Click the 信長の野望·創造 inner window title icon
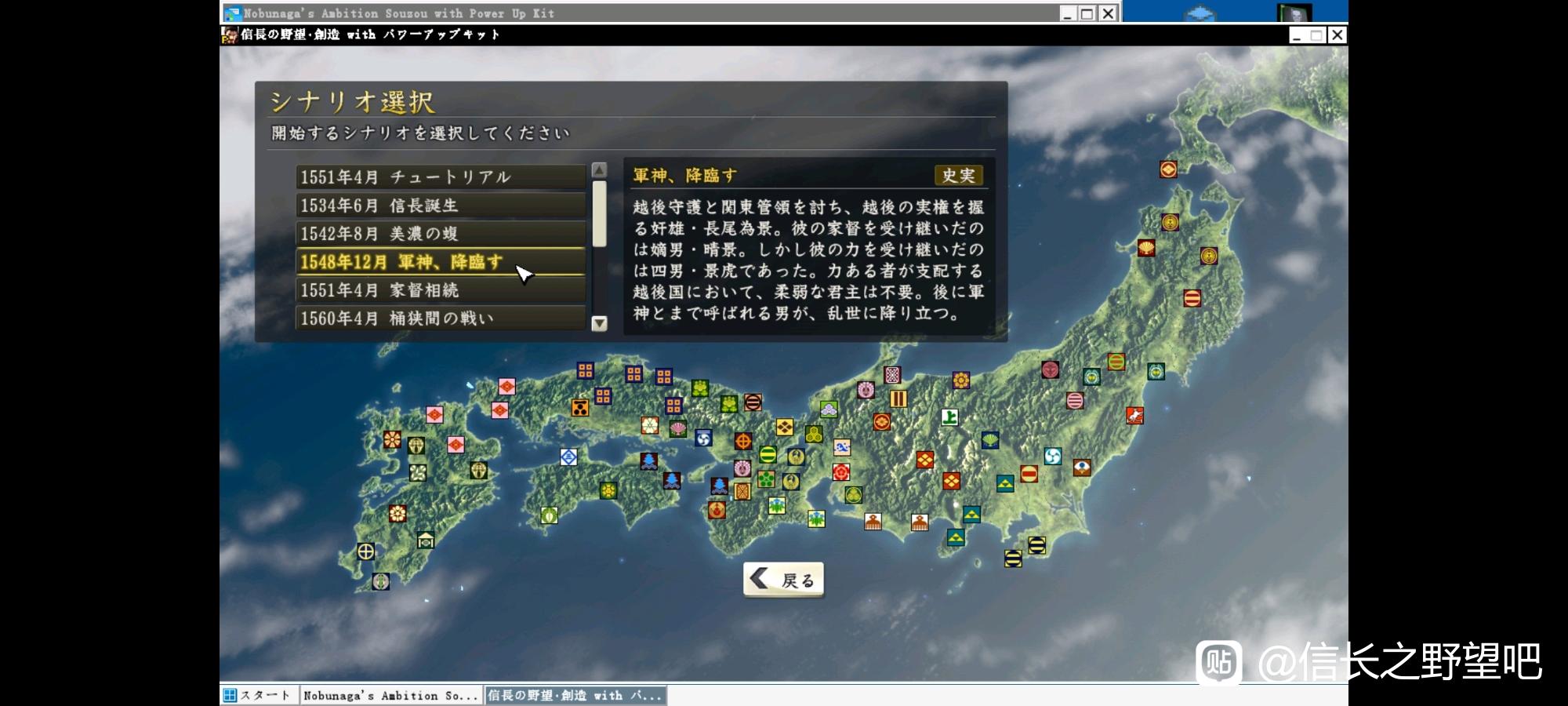The image size is (1568, 706). (x=230, y=35)
